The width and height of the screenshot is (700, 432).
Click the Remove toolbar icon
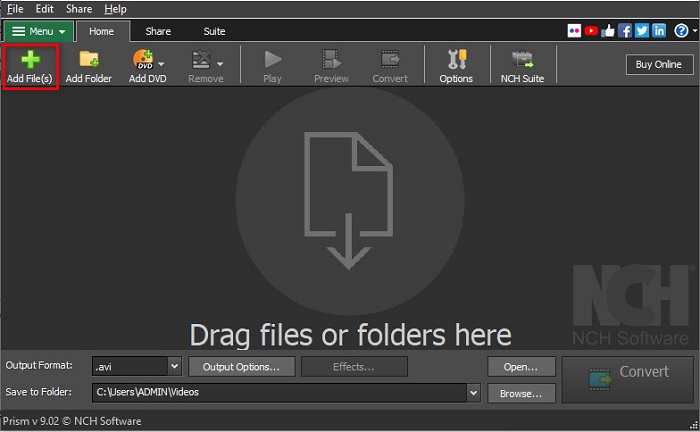[202, 59]
